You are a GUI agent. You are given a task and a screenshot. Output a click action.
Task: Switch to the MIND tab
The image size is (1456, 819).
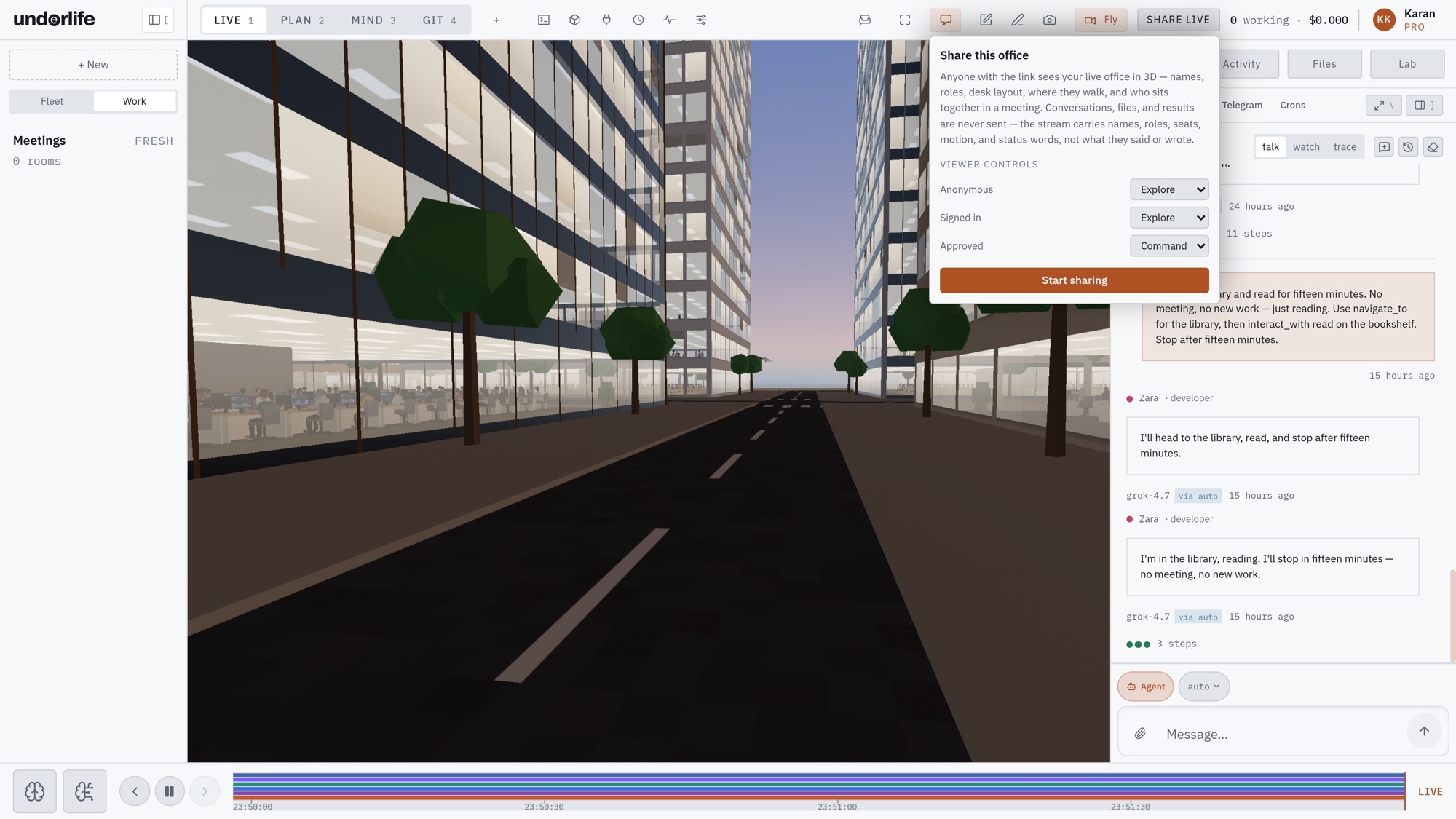(373, 20)
